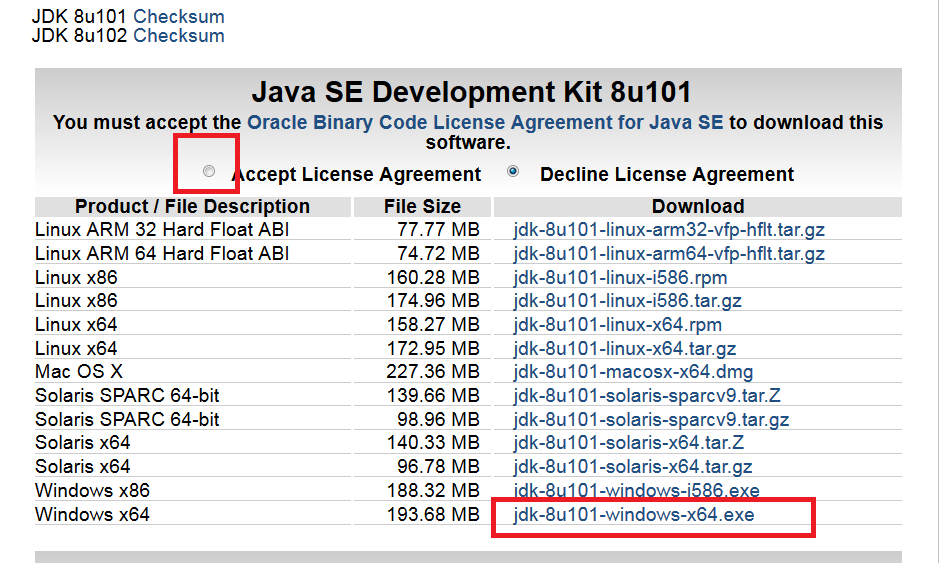
Task: Click the Accept License Agreement label text
Action: pyautogui.click(x=356, y=174)
